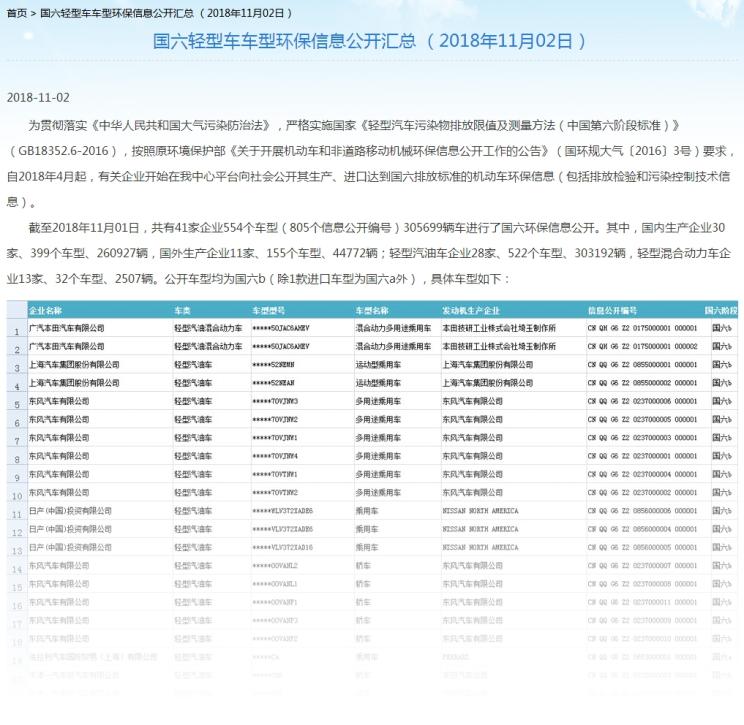Click the 企业名称 column header
The height and width of the screenshot is (725, 744).
46,311
